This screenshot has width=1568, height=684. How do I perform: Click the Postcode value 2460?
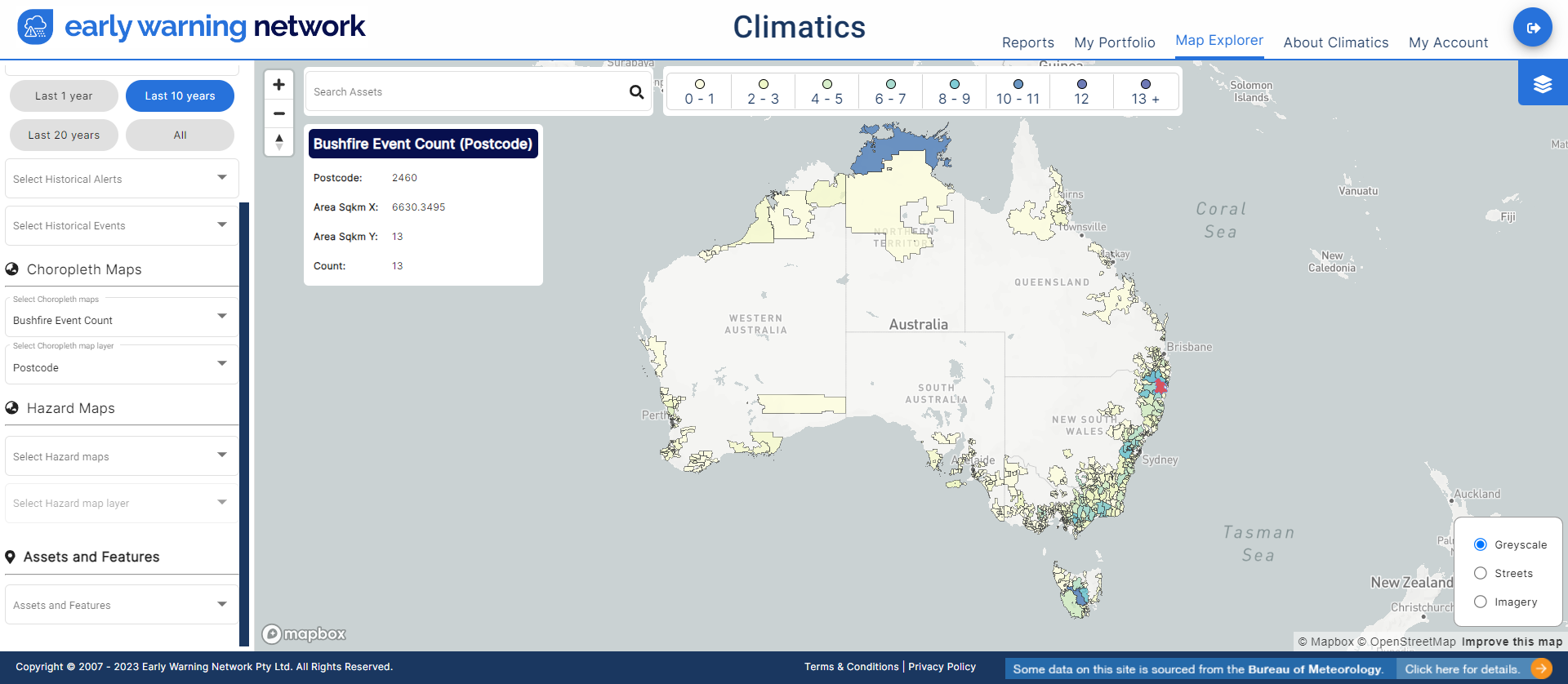click(x=404, y=178)
